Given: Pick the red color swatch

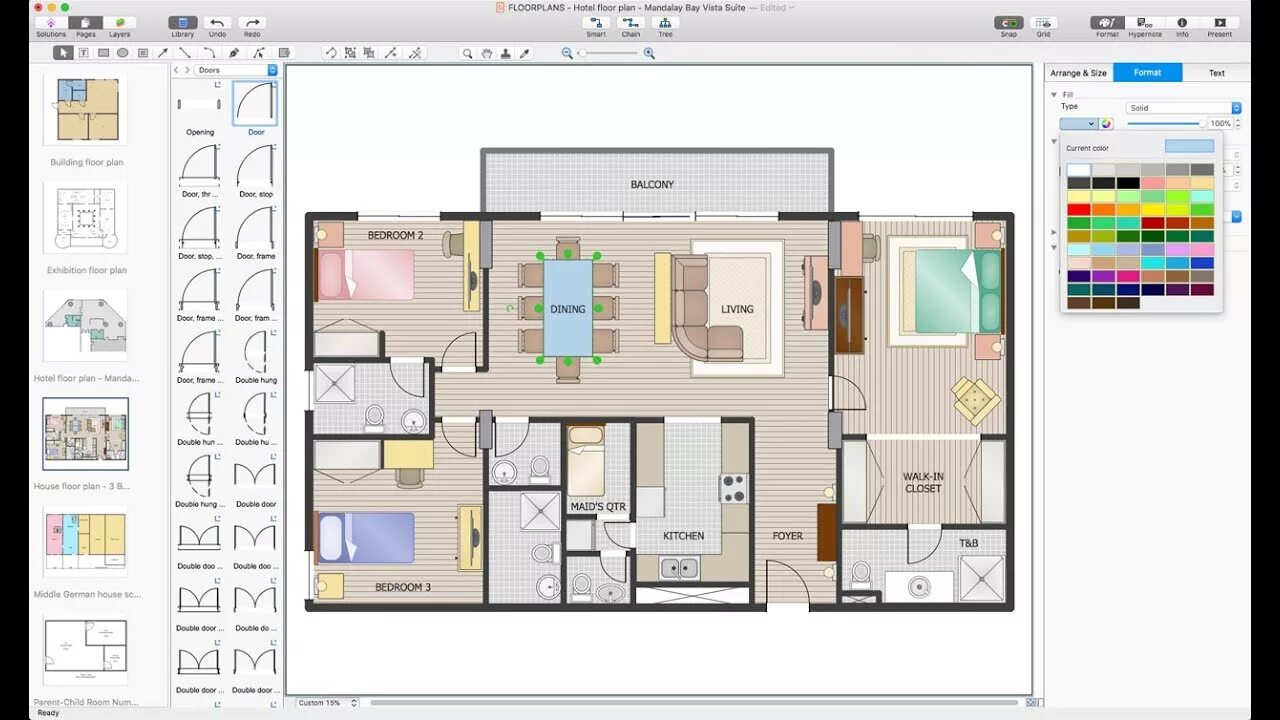Looking at the screenshot, I should [1078, 210].
